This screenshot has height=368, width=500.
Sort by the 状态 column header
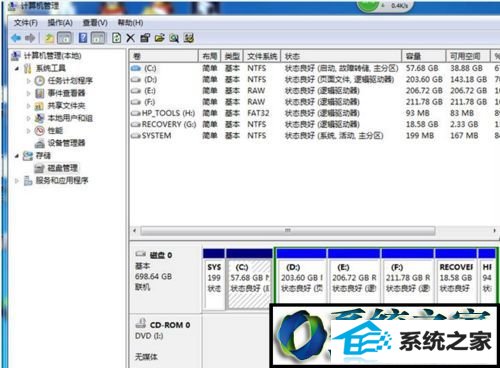[x=341, y=56]
